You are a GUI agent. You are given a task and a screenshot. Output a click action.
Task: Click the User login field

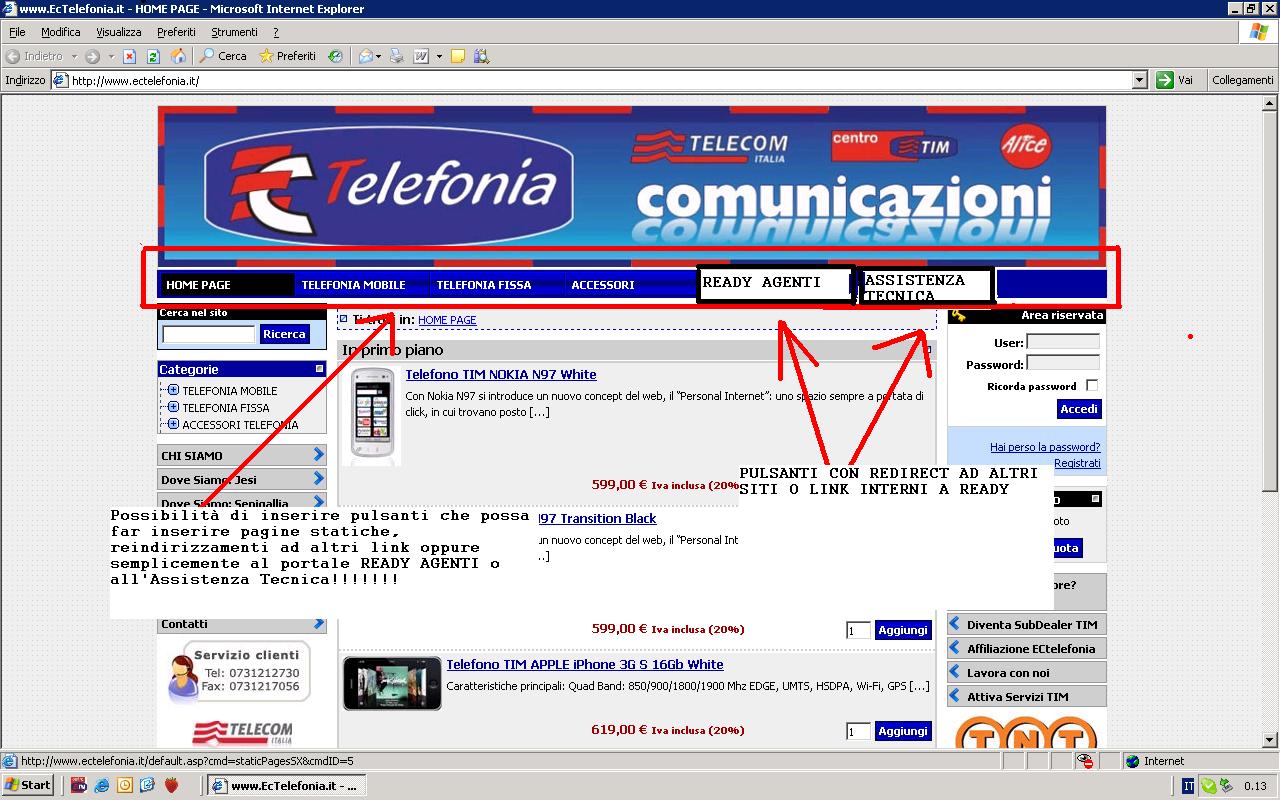coord(1063,342)
